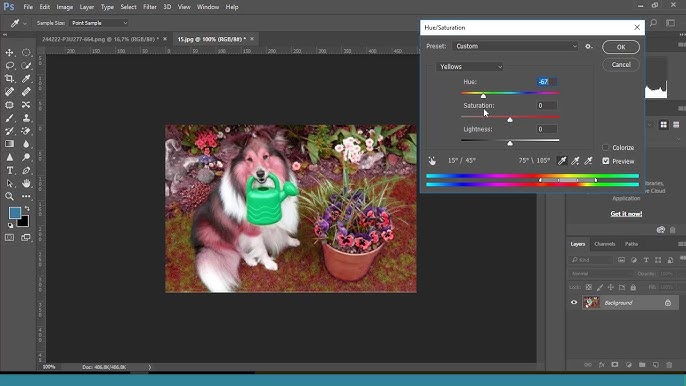Image resolution: width=686 pixels, height=386 pixels.
Task: Expand the status bar info arrow
Action: coord(150,367)
